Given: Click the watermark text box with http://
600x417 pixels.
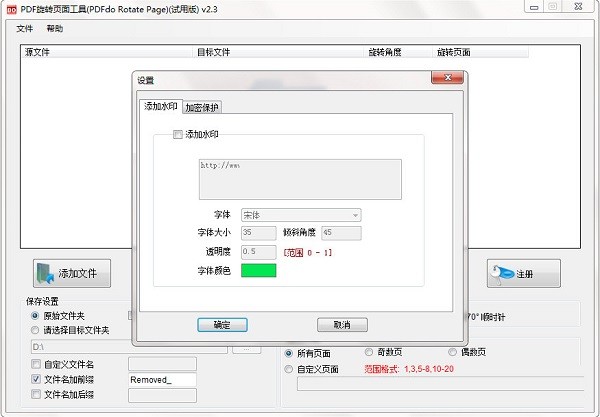Looking at the screenshot, I should pos(300,179).
